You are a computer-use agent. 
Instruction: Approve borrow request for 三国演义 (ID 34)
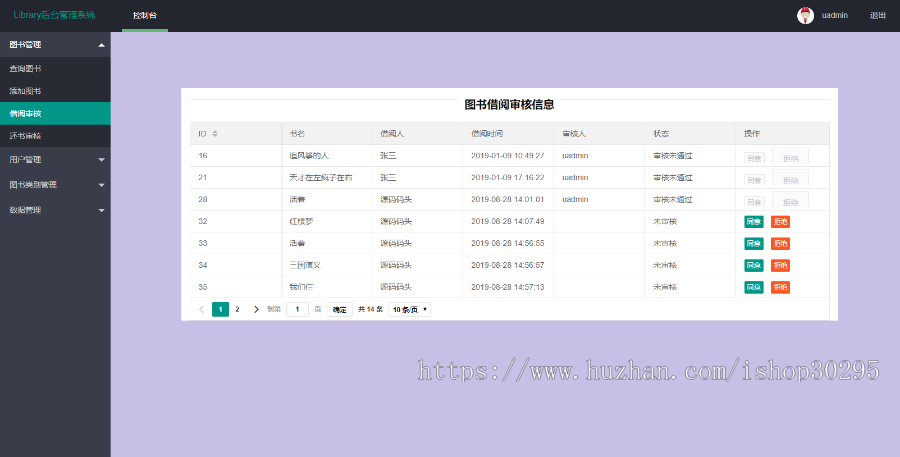[754, 265]
